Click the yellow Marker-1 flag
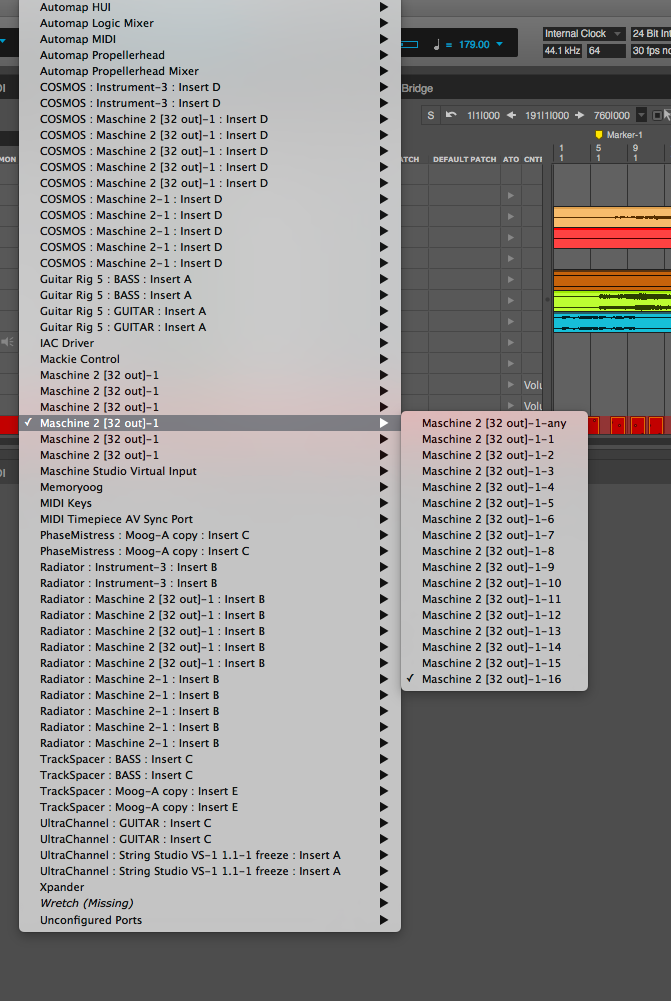This screenshot has width=671, height=1001. 598,135
